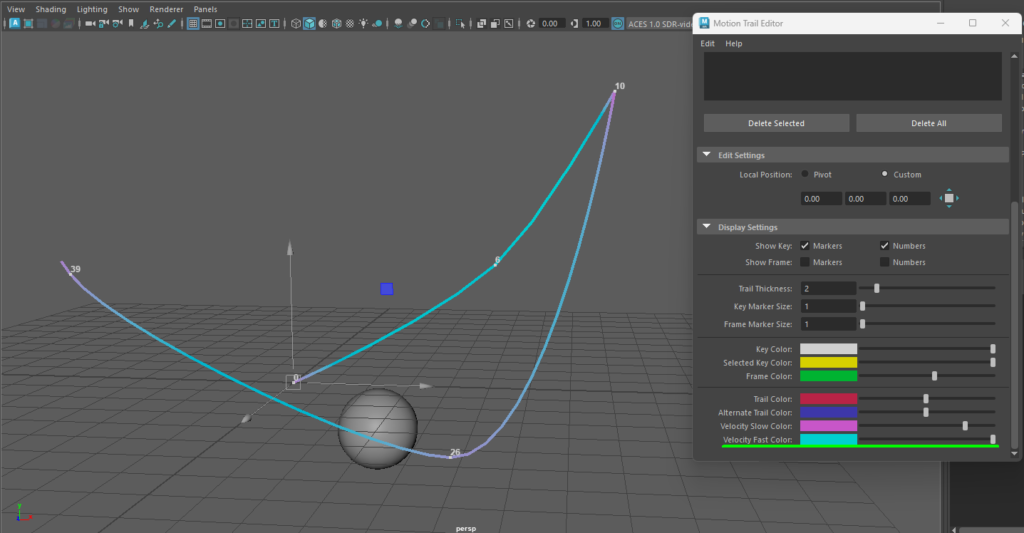Screen dimensions: 1024x533
Task: Click the custom position pivot-picker icon
Action: point(949,199)
